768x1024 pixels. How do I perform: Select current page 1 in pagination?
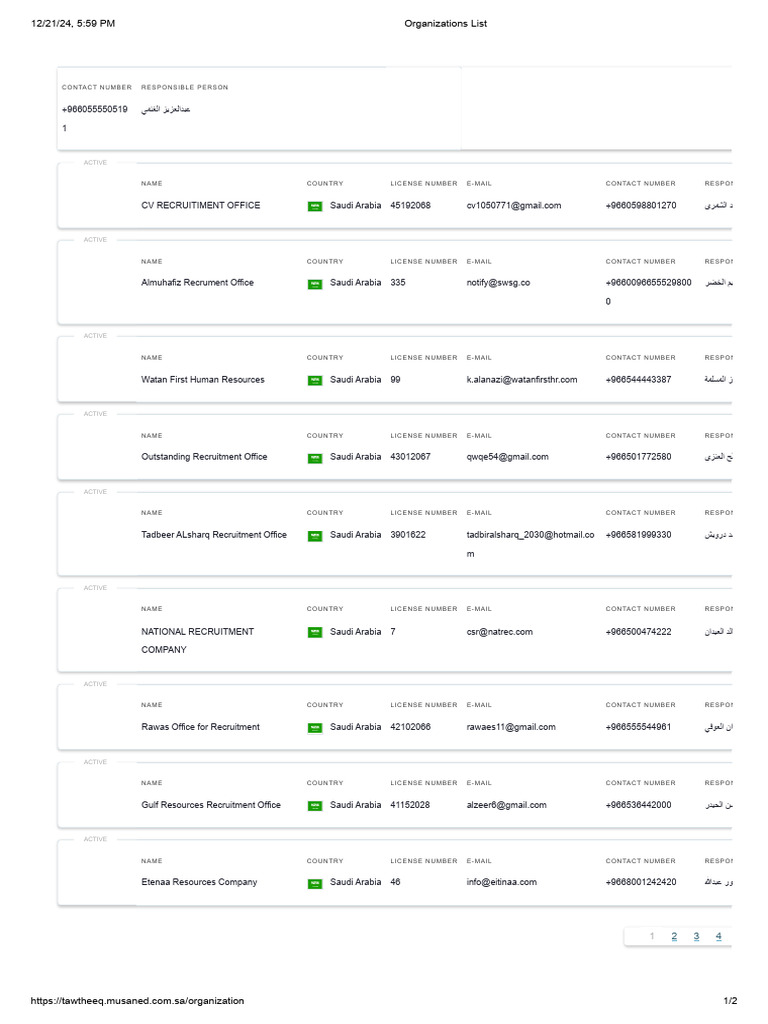coord(652,937)
